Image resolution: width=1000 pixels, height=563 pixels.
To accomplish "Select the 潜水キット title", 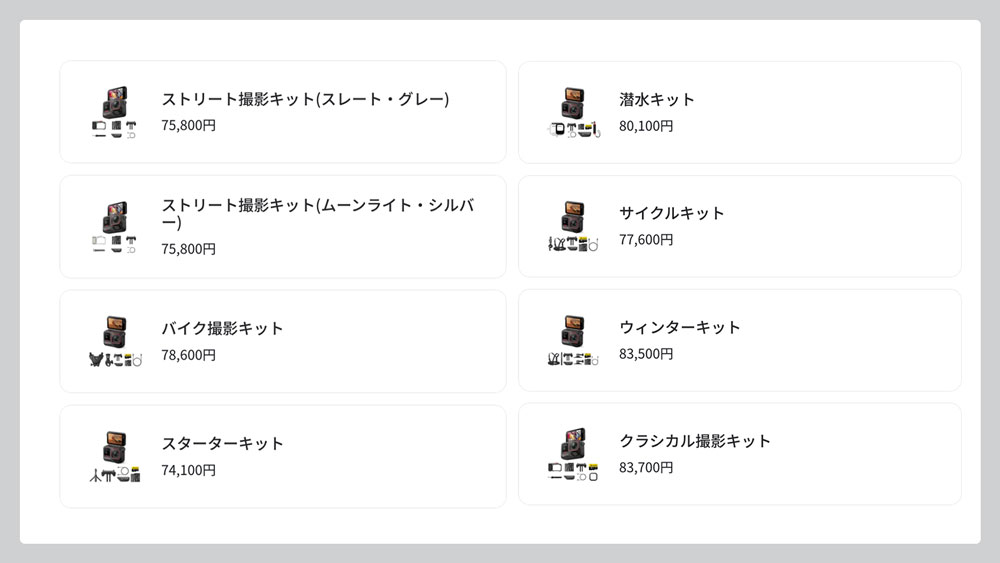I will coord(656,99).
